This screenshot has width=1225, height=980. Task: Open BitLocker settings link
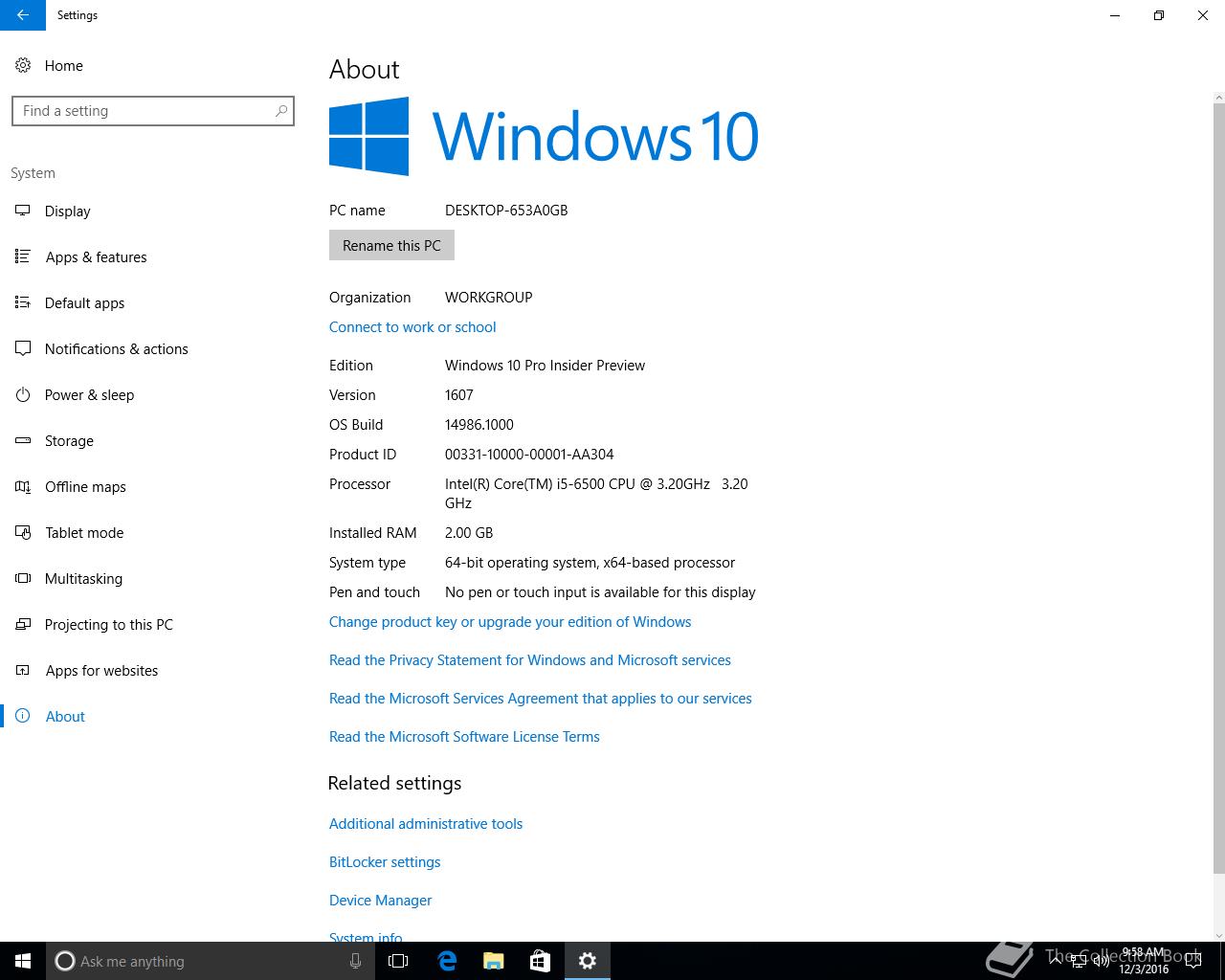pos(385,861)
